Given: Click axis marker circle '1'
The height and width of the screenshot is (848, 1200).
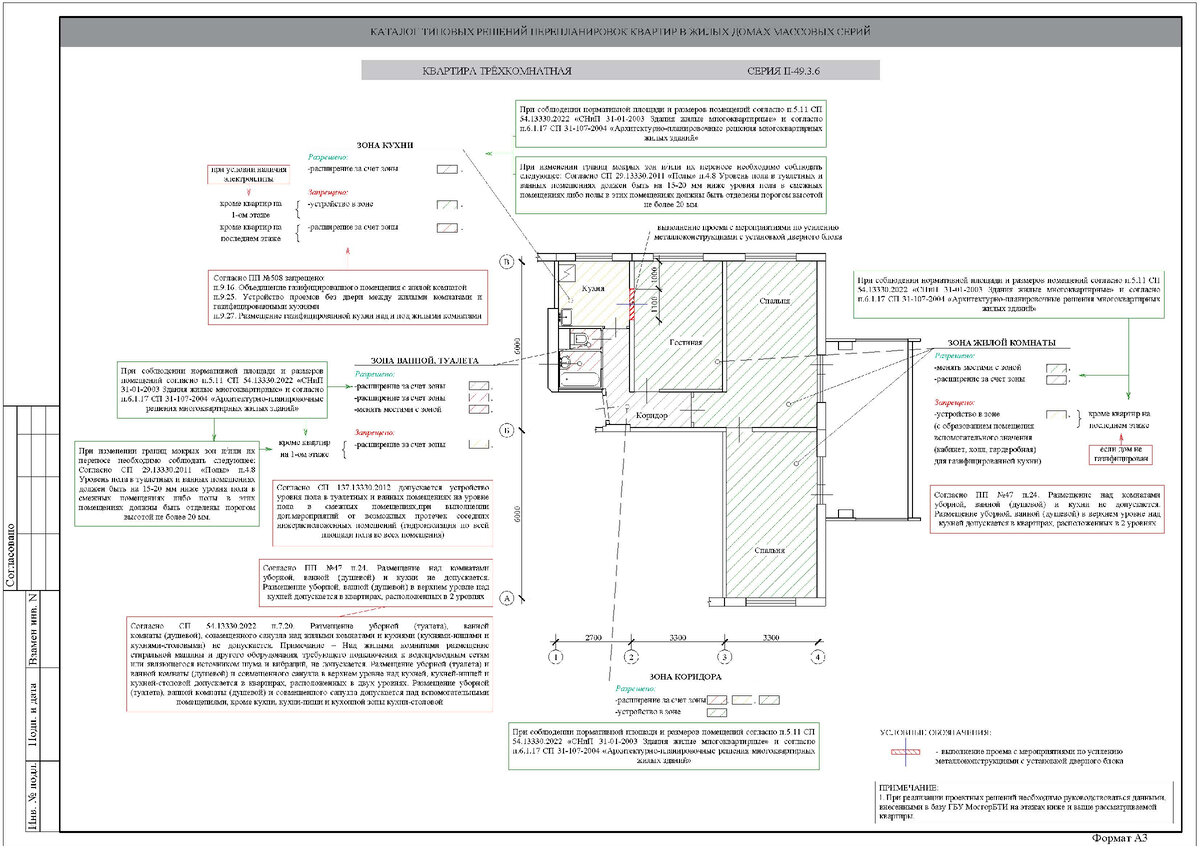Looking at the screenshot, I should (557, 658).
